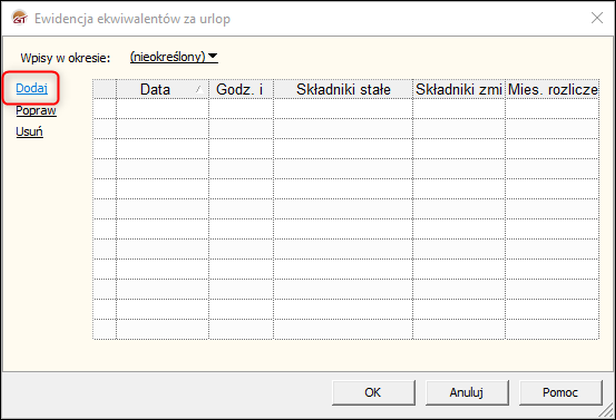
Task: Click the grid's top-left corner header cell
Action: [104, 89]
